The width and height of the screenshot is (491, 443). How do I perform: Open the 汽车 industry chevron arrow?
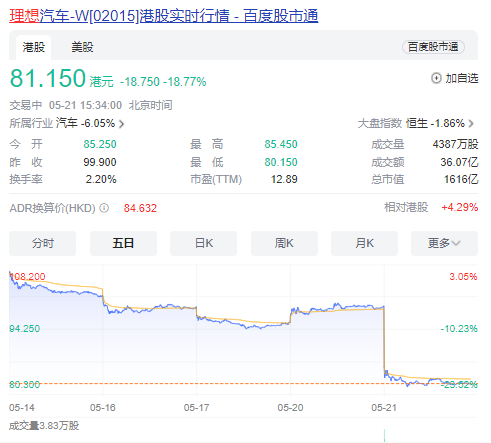[121, 124]
